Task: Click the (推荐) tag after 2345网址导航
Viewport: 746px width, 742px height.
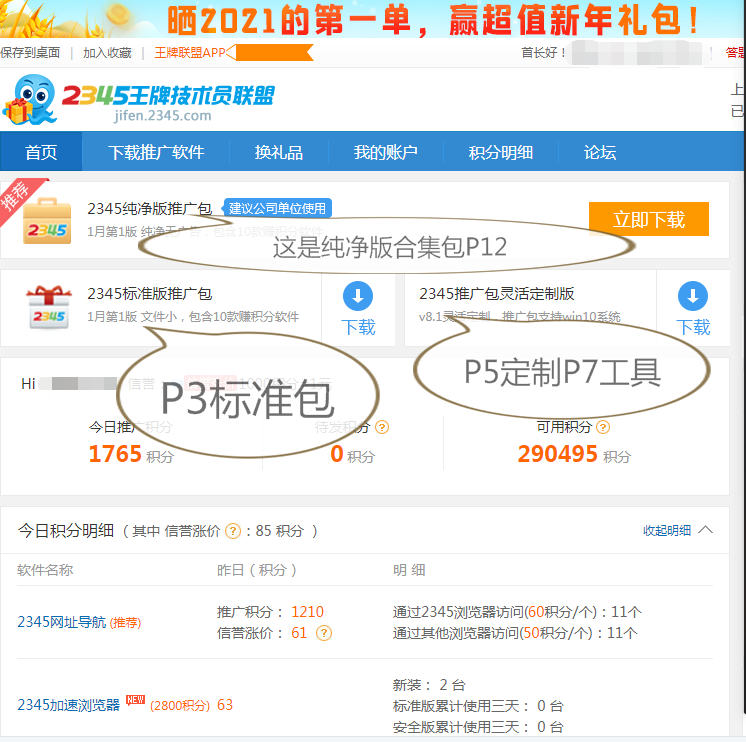Action: click(x=126, y=623)
